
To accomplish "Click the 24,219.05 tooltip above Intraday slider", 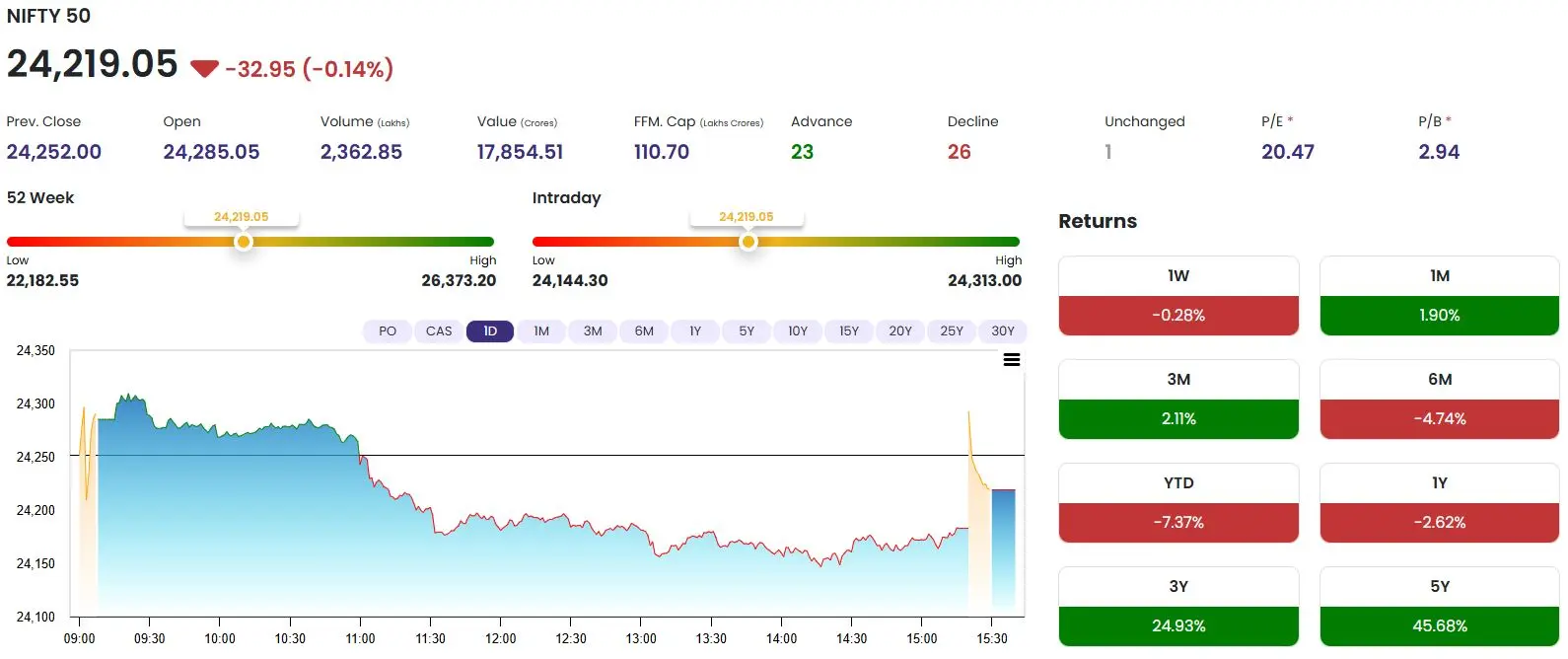I will pos(747,217).
